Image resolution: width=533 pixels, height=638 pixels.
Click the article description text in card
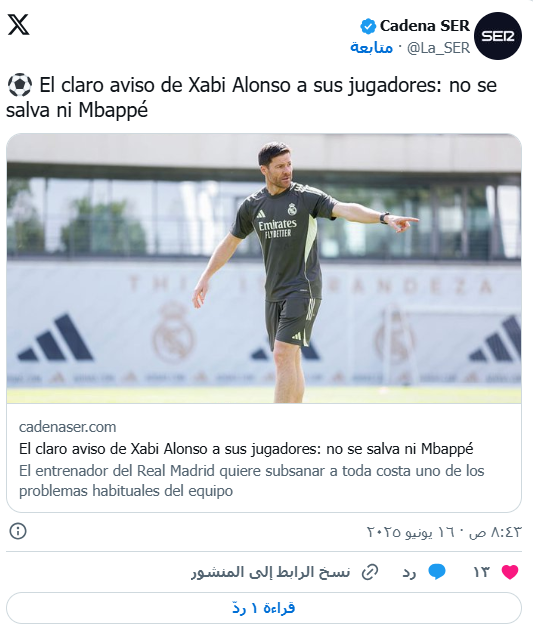pos(251,481)
